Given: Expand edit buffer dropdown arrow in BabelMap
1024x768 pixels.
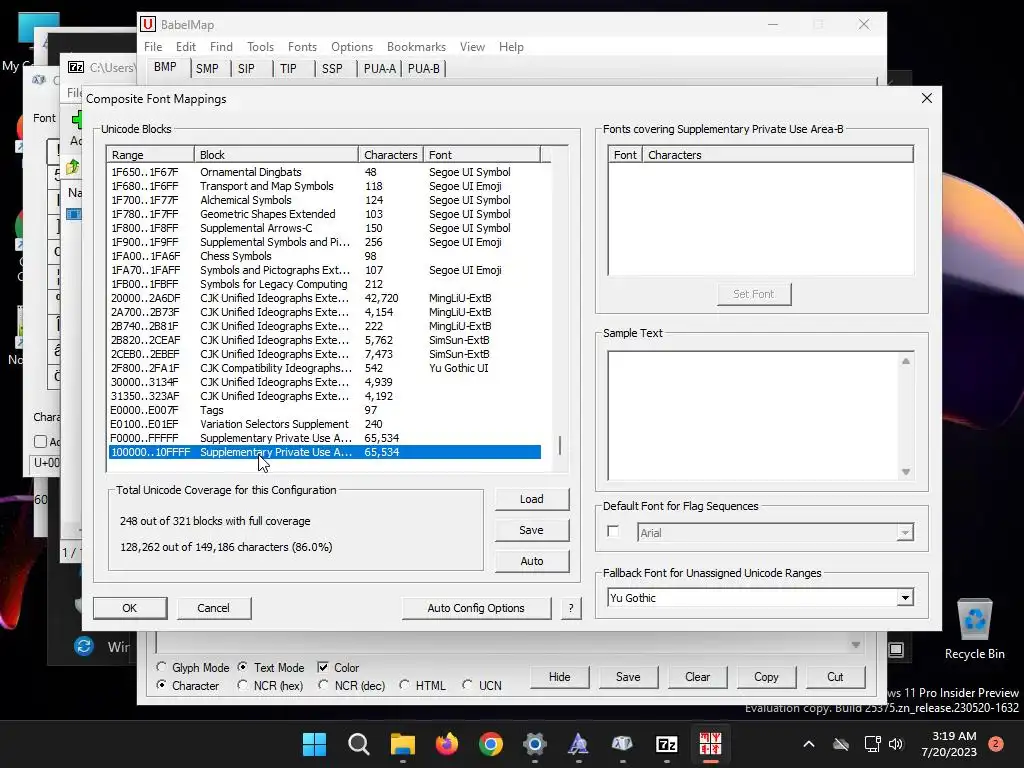Looking at the screenshot, I should pyautogui.click(x=856, y=645).
